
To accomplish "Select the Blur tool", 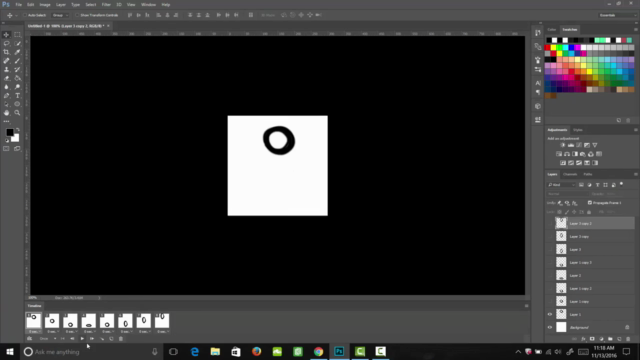I will click(x=6, y=87).
